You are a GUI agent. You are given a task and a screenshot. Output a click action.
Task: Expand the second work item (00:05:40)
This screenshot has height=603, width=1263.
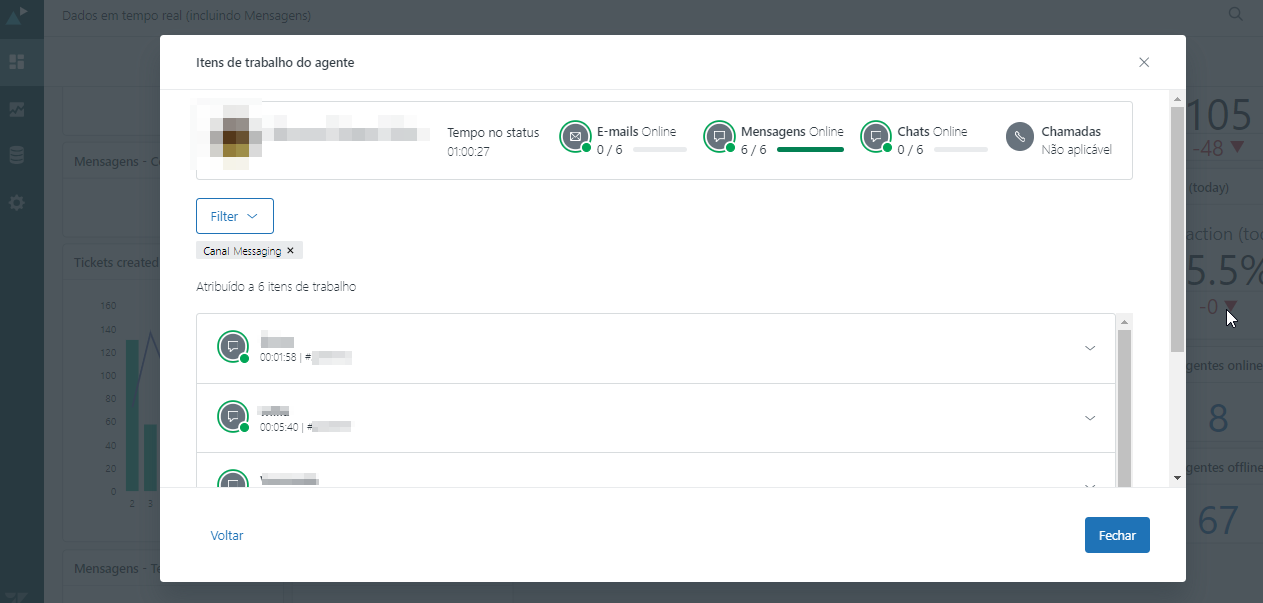point(1090,418)
